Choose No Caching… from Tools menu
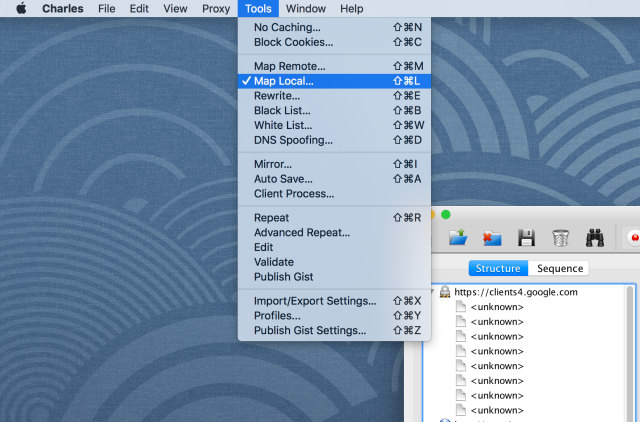This screenshot has width=640, height=422. coord(334,27)
